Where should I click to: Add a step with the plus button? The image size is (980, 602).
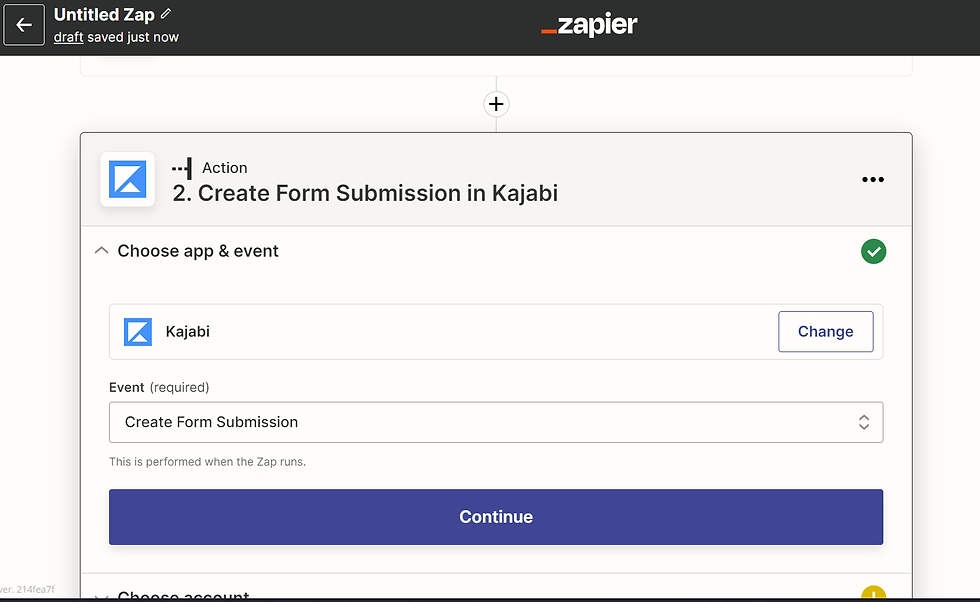pos(496,104)
